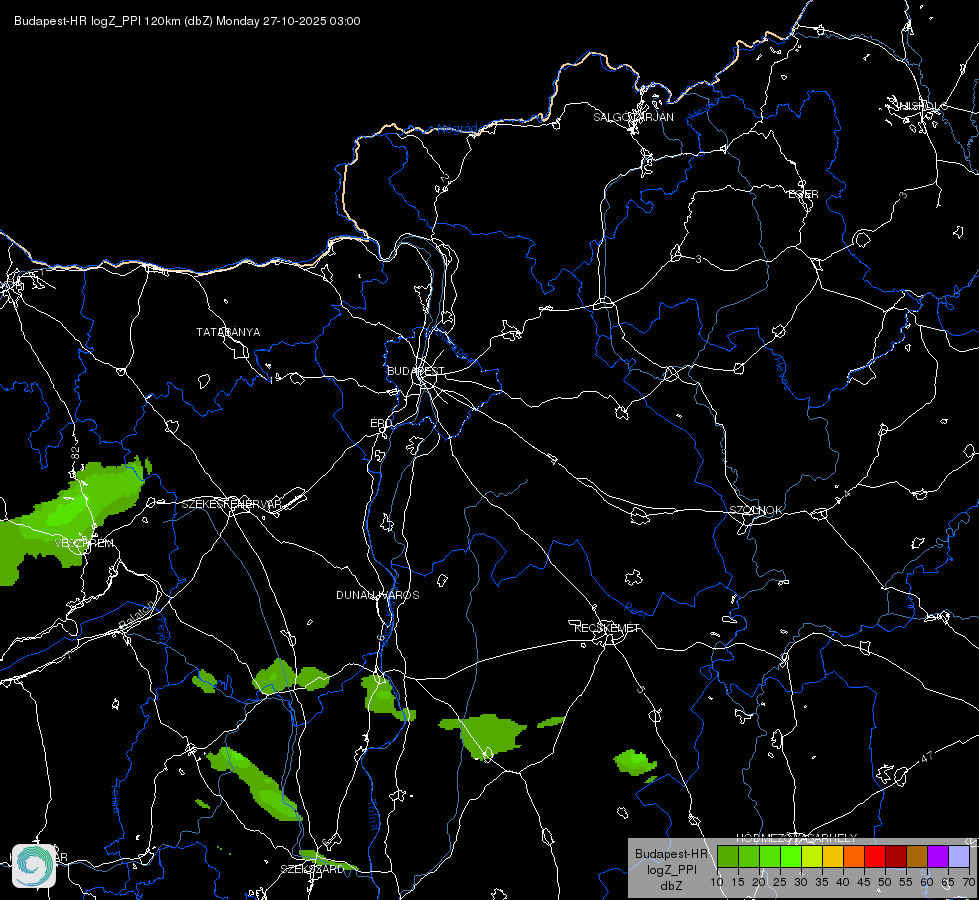Click the ÉRD town label

coord(381,423)
